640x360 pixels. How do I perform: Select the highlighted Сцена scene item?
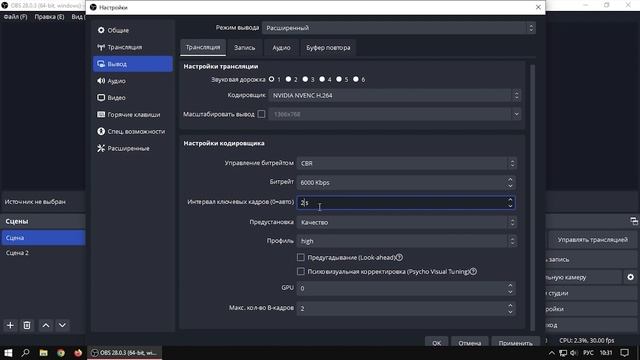click(x=43, y=238)
